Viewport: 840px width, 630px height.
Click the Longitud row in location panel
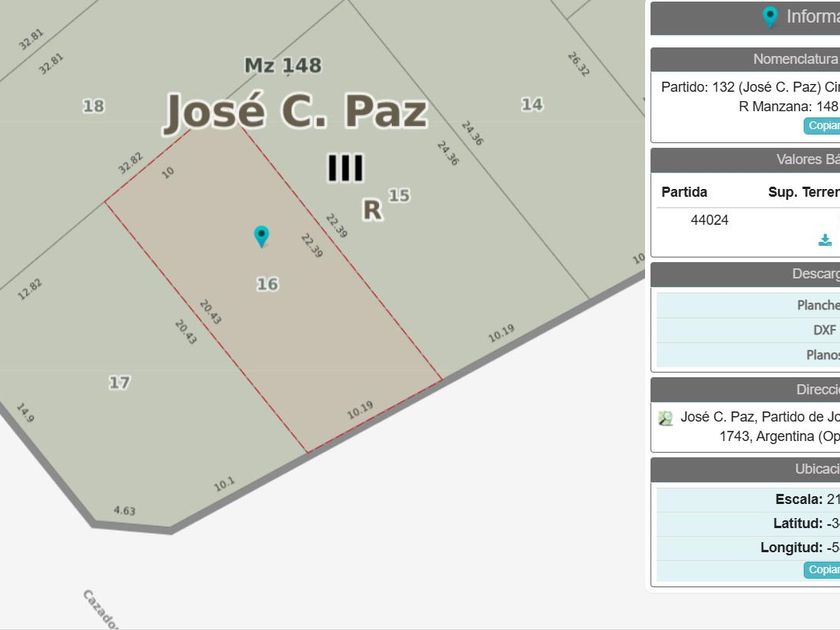click(748, 548)
